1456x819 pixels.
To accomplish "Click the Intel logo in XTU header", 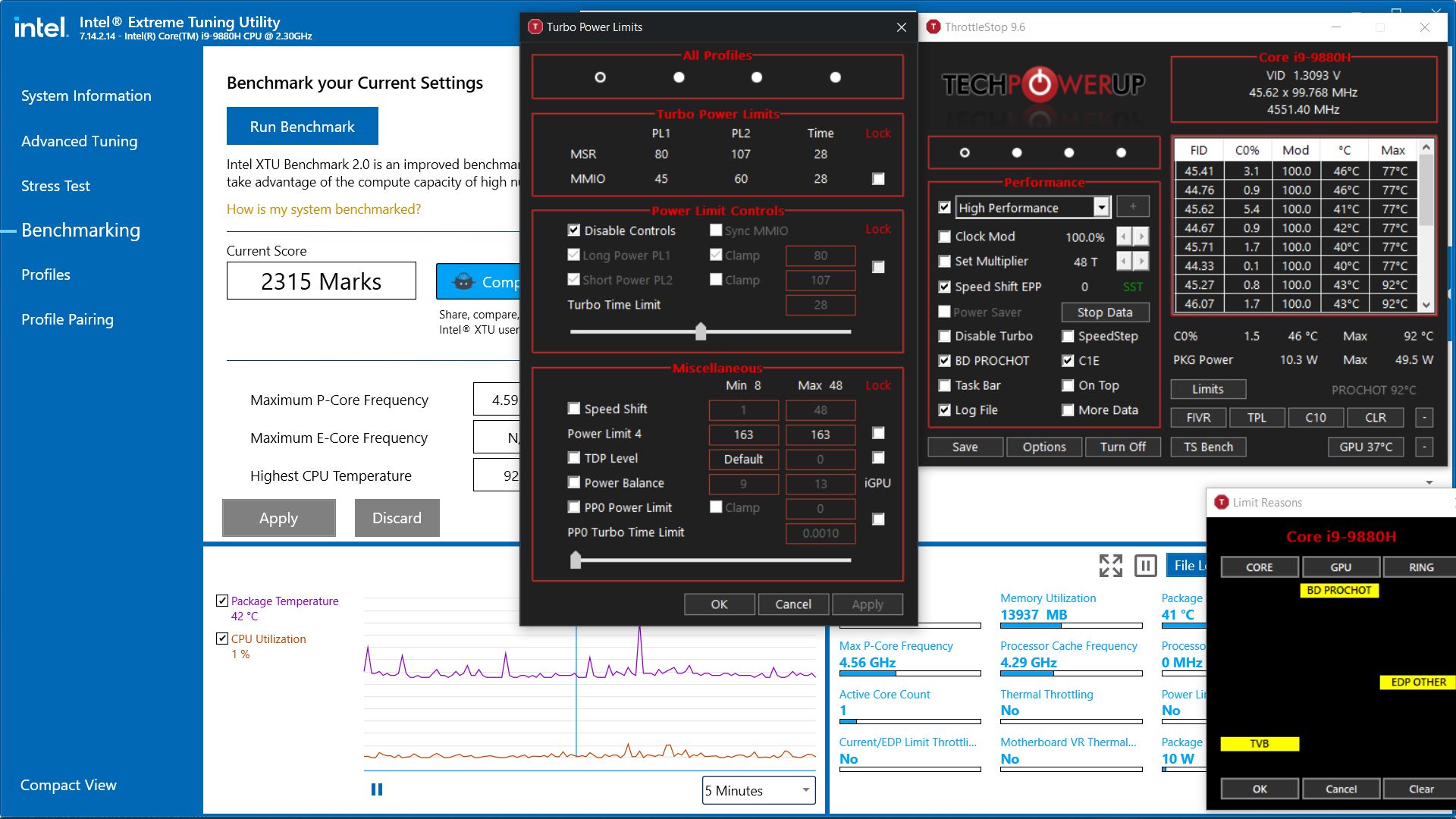I will point(41,28).
